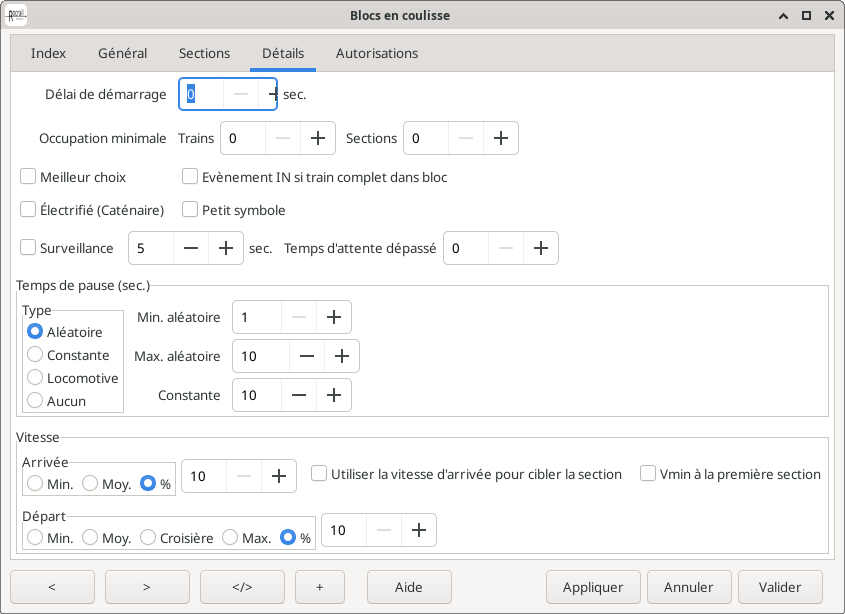845x614 pixels.
Task: Choose Croisière departure speed
Action: 149,538
